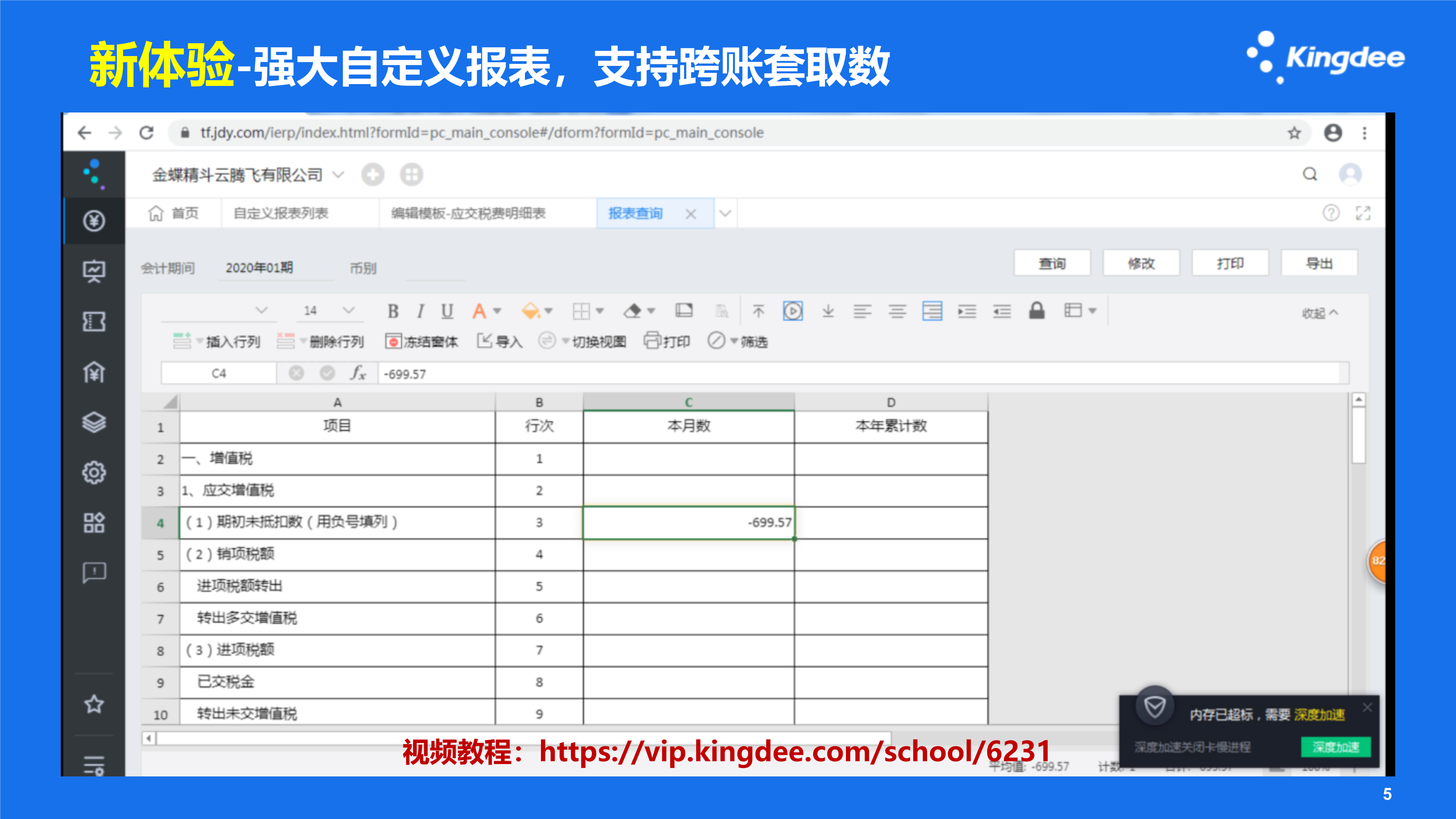Screen dimensions: 1456x819
Task: Open the apps grid sidebar icon
Action: pos(94,523)
